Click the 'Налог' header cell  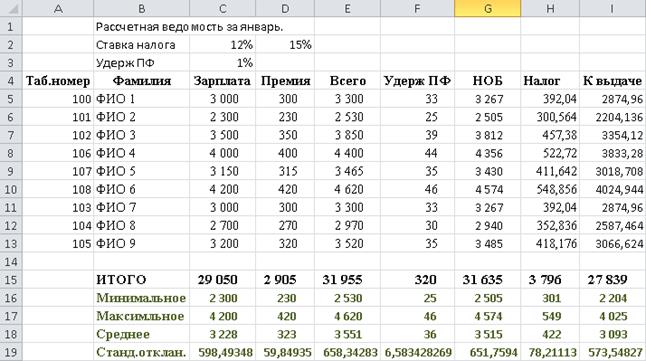pyautogui.click(x=550, y=81)
